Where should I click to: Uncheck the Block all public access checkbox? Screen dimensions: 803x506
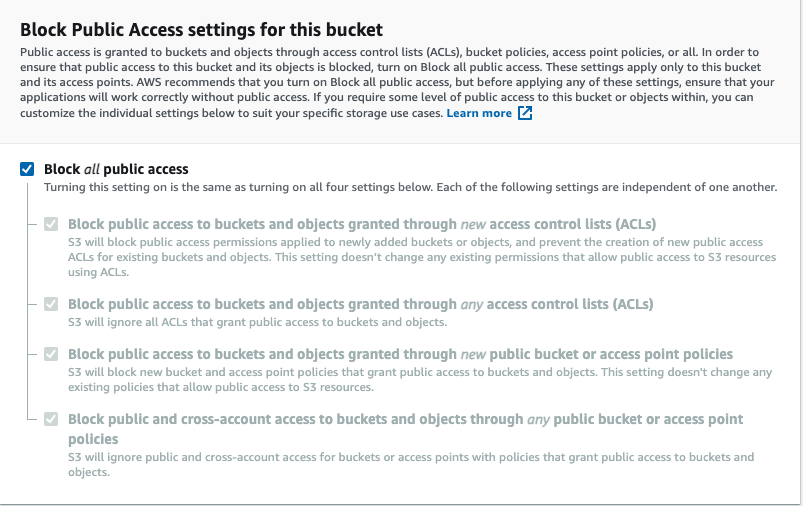[27, 169]
